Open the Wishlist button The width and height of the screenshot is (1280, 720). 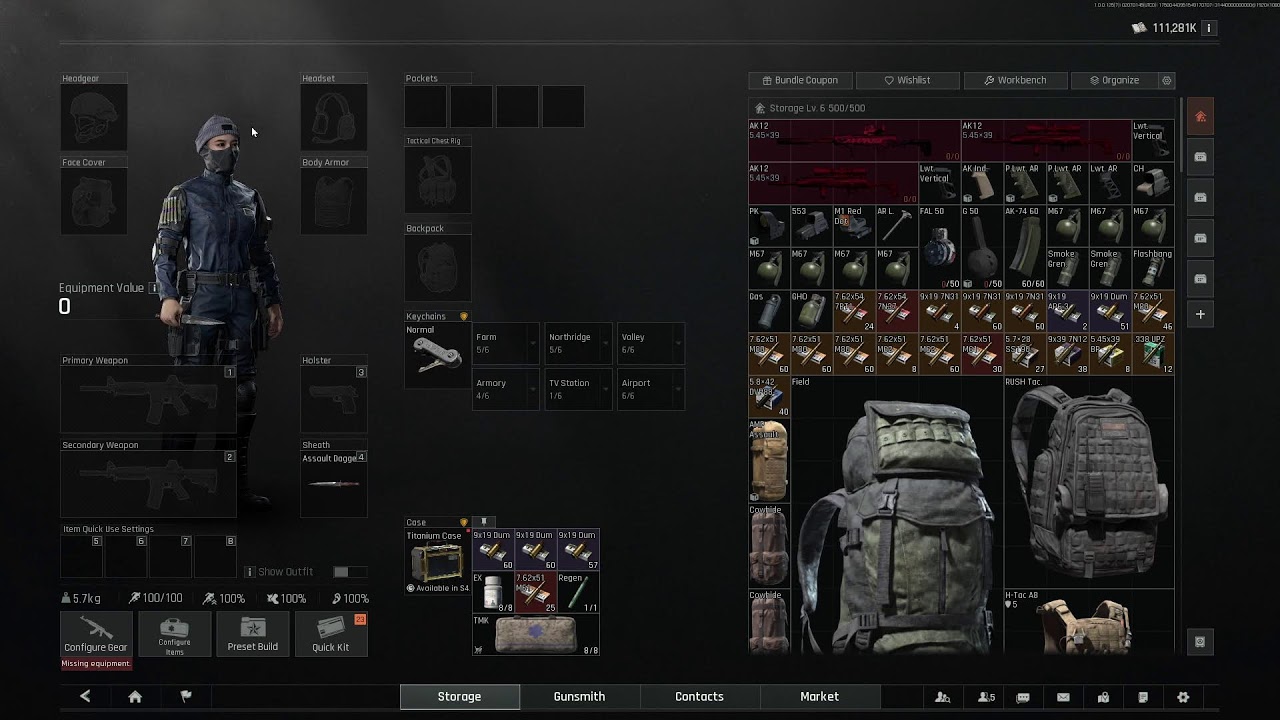tap(908, 80)
